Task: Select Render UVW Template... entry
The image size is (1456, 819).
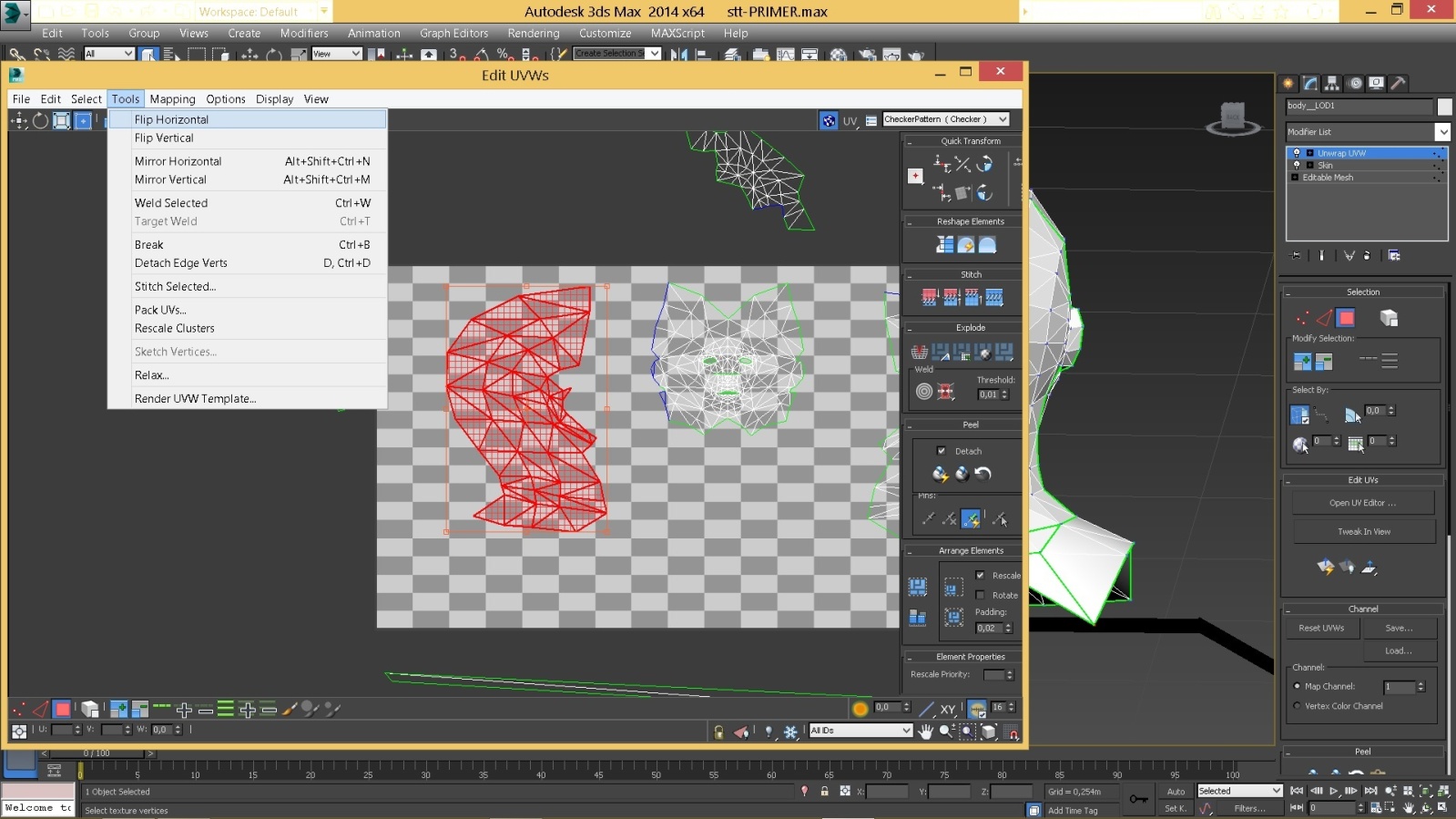Action: coord(247,399)
